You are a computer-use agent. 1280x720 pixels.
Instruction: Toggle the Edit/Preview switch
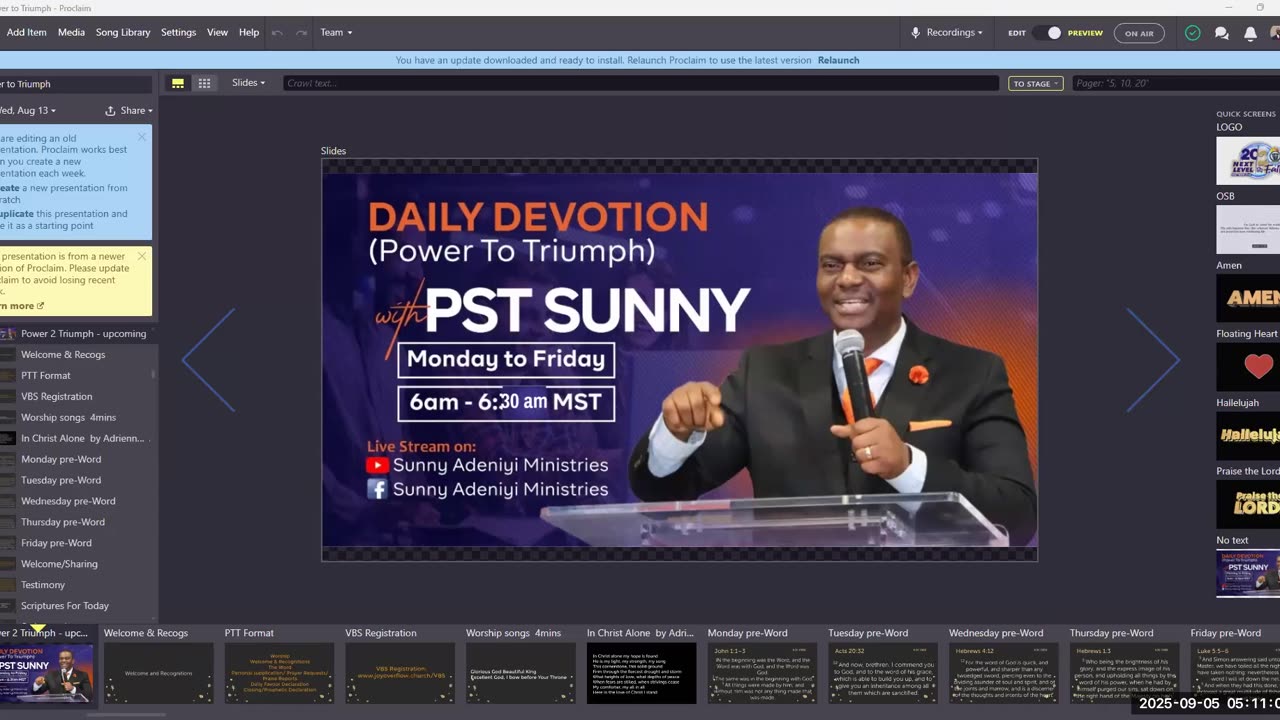click(x=1047, y=33)
